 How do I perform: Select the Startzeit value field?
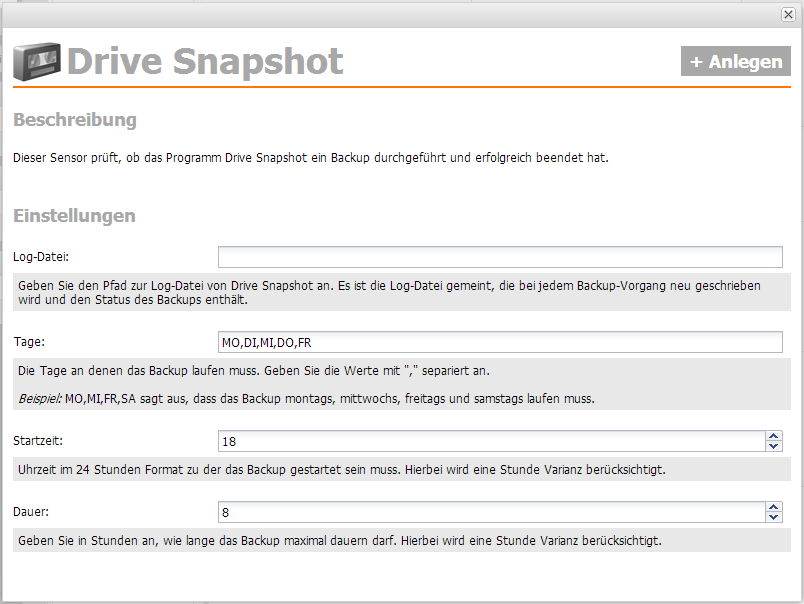pyautogui.click(x=490, y=441)
